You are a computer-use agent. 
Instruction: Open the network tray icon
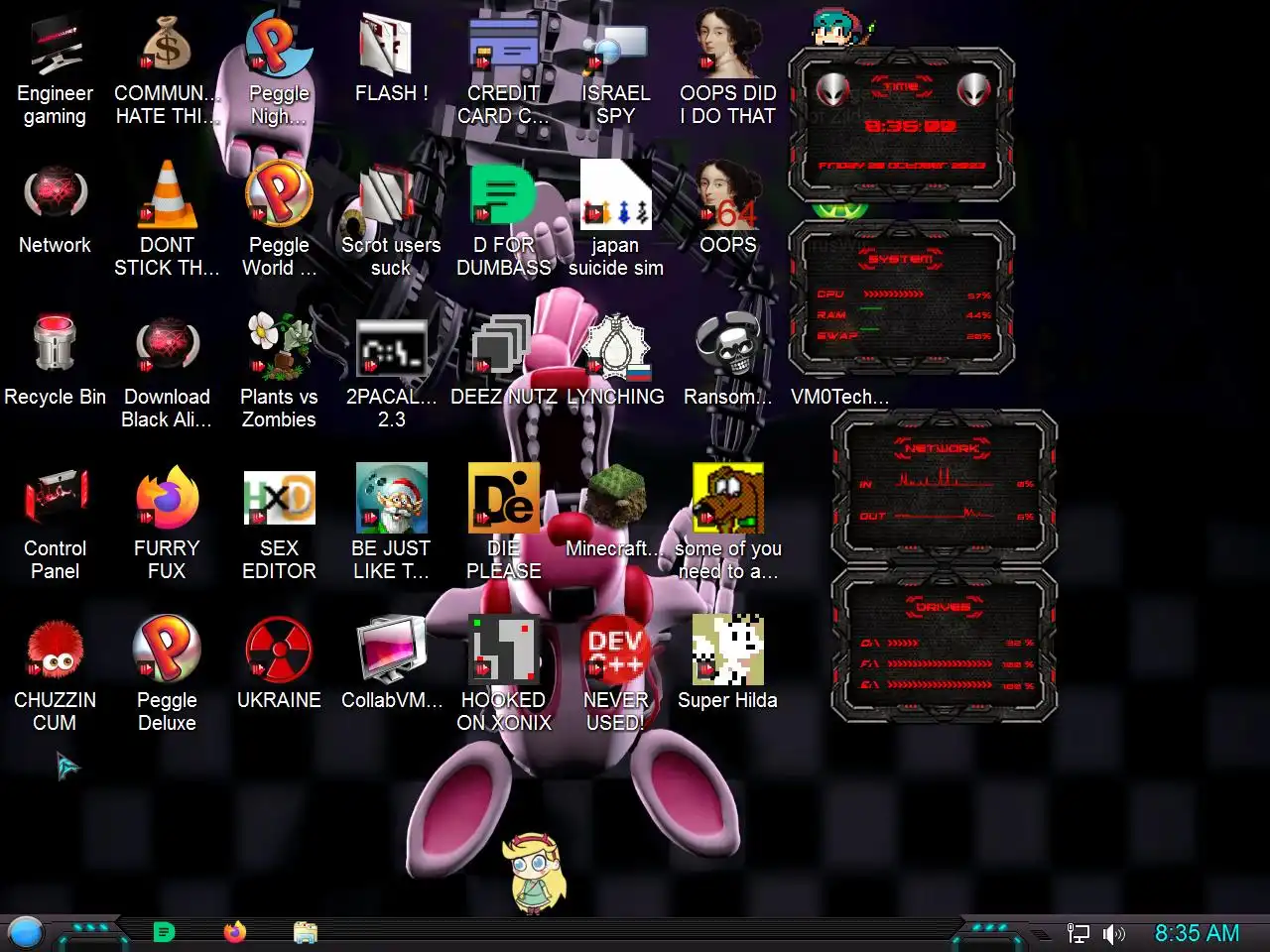pos(1078,933)
